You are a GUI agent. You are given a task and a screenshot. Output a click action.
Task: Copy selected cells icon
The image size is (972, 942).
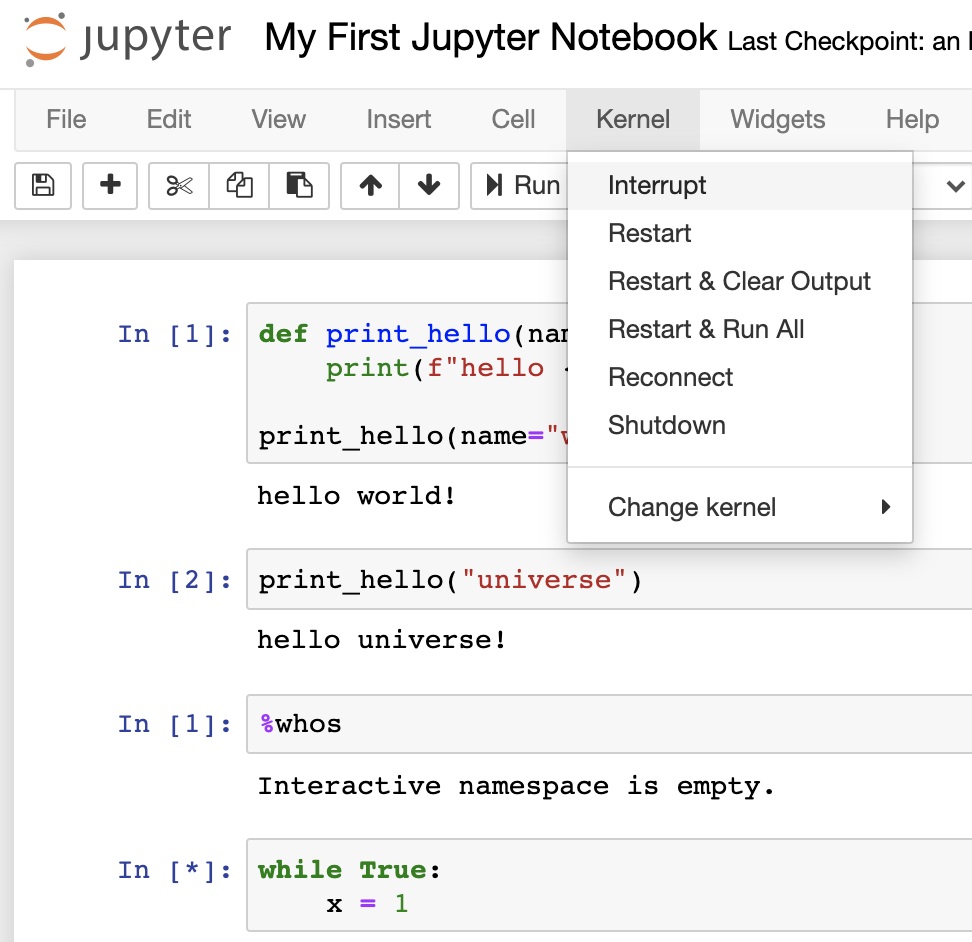click(x=239, y=185)
